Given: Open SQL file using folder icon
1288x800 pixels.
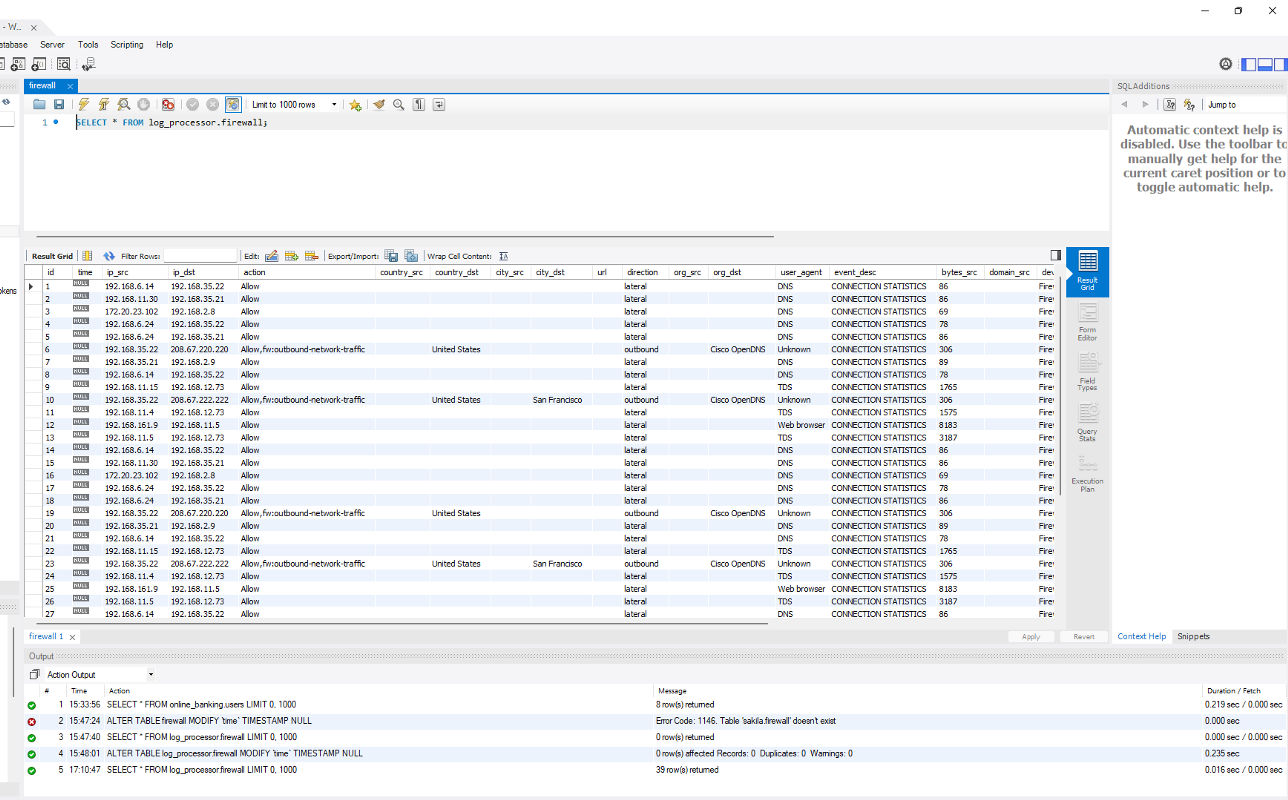Looking at the screenshot, I should (39, 104).
